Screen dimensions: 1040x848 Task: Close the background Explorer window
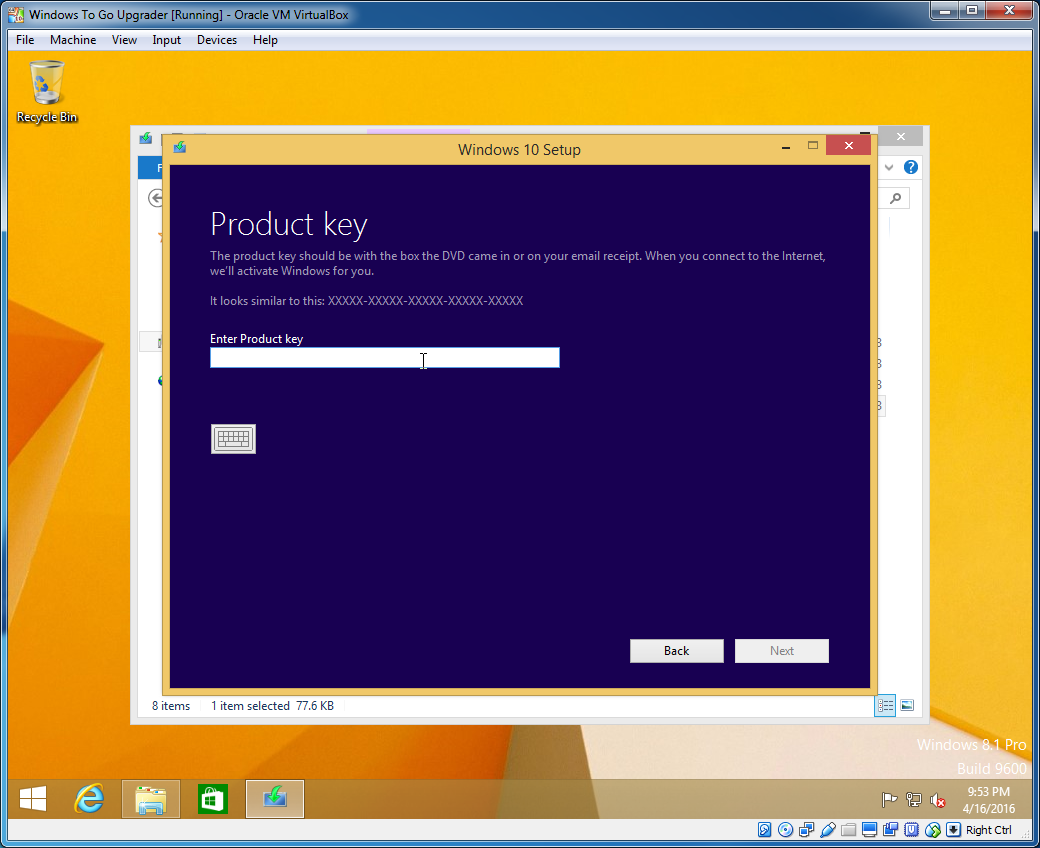pyautogui.click(x=901, y=136)
